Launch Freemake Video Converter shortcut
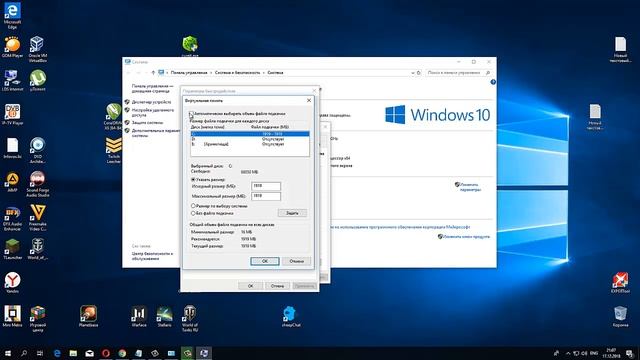Screen dimensions: 640x360 click(x=37, y=218)
